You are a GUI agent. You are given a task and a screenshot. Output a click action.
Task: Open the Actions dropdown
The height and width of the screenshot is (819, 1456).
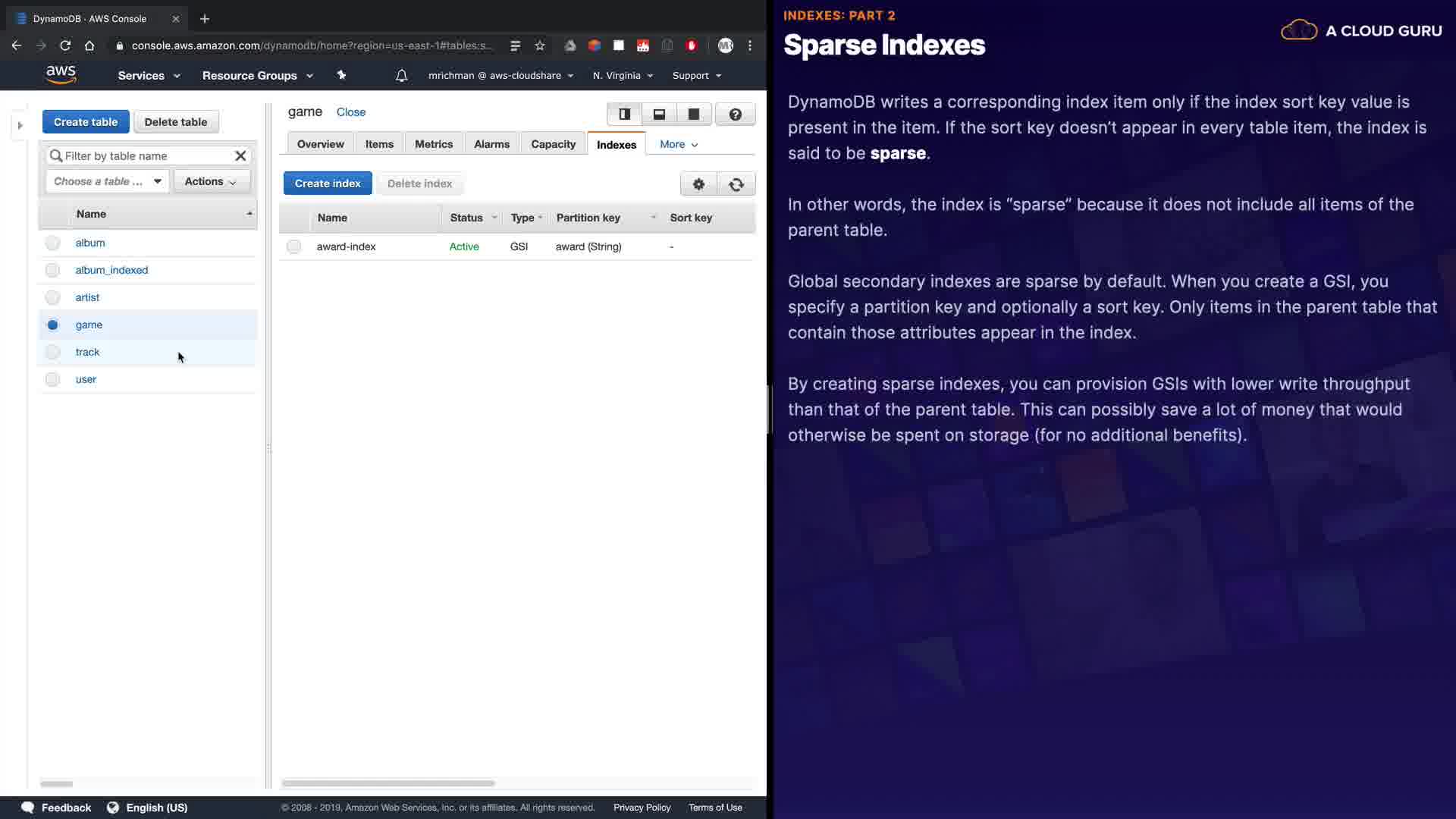coord(211,181)
